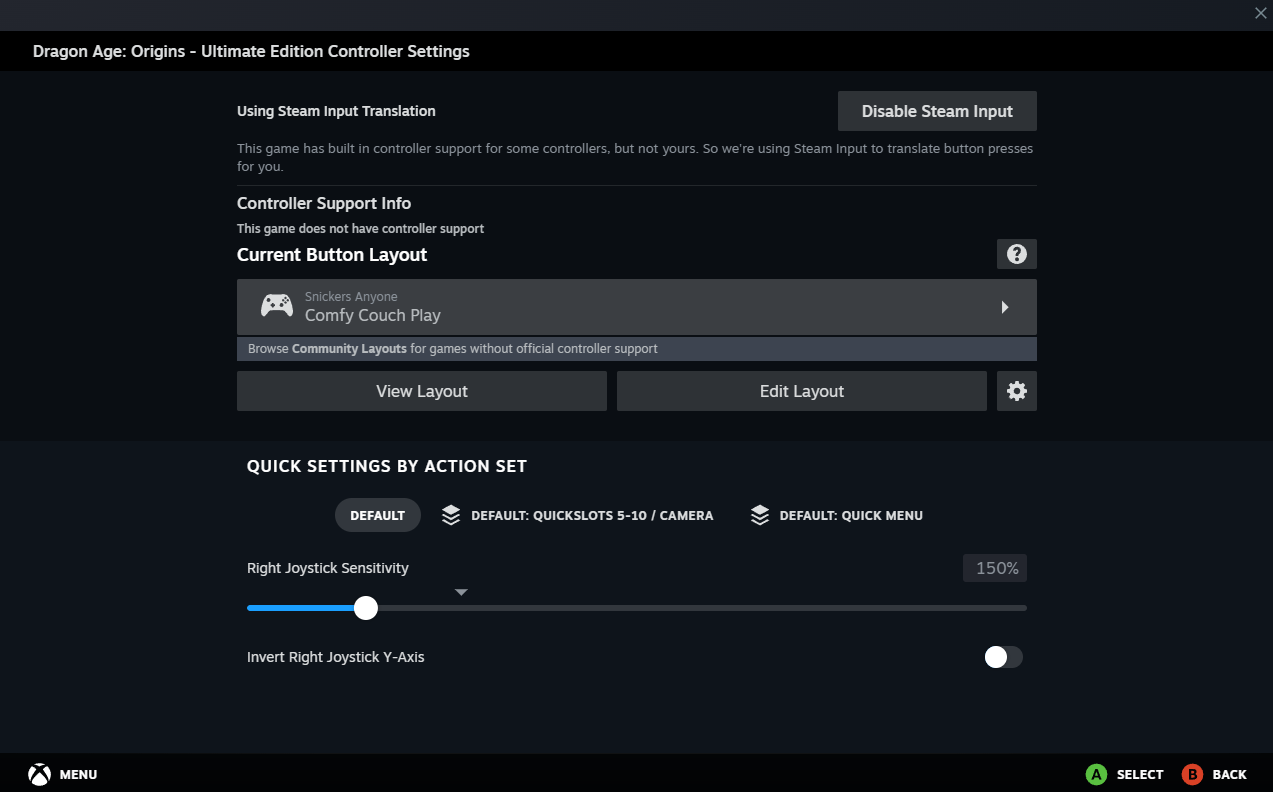Viewport: 1273px width, 792px height.
Task: Click the Right Joystick Sensitivity slider track
Action: (x=637, y=607)
